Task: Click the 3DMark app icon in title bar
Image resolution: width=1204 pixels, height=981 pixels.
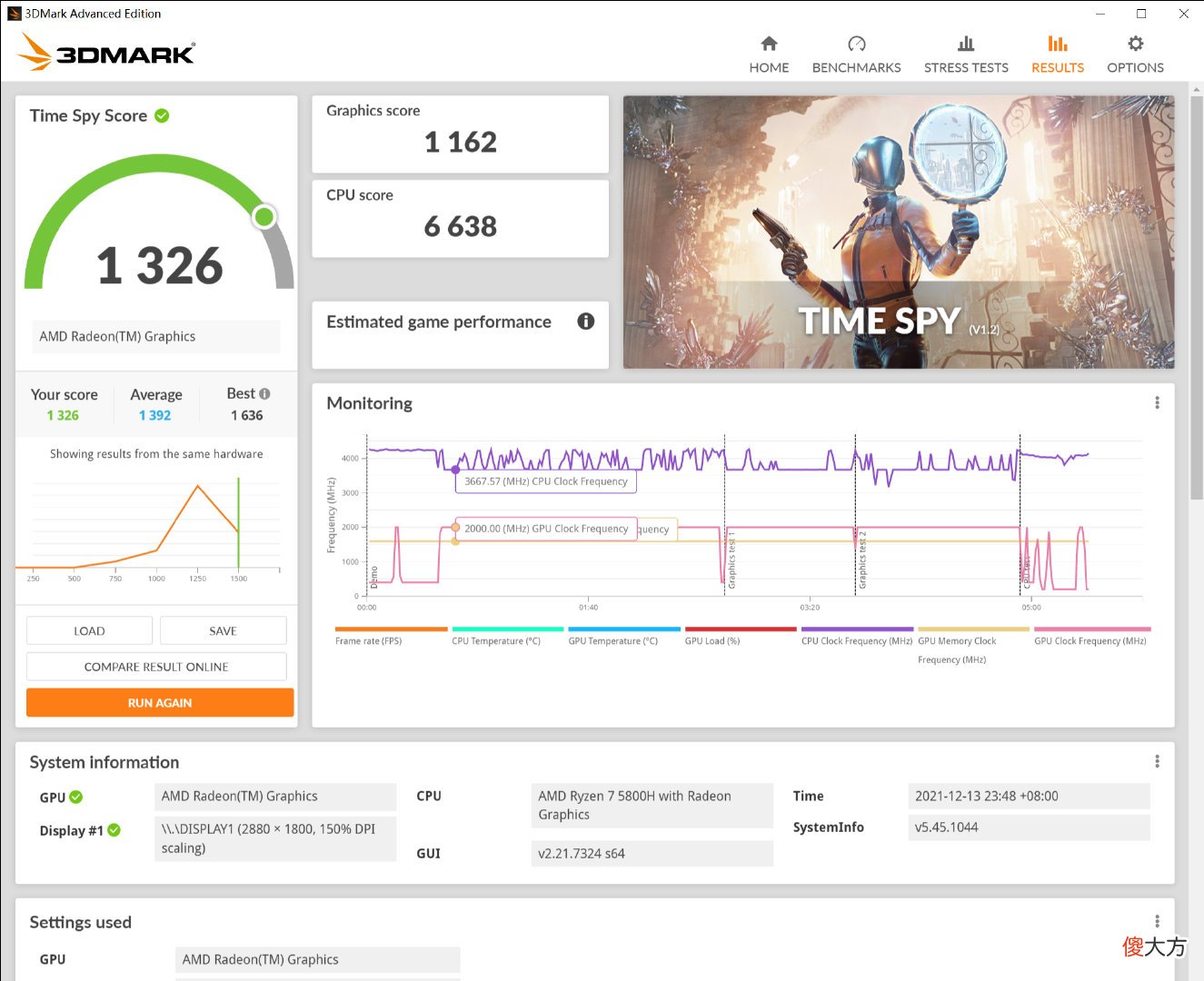Action: [14, 14]
